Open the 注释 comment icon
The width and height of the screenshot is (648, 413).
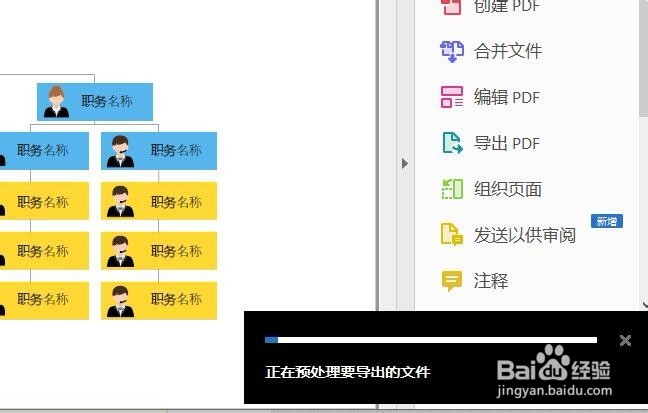point(452,281)
